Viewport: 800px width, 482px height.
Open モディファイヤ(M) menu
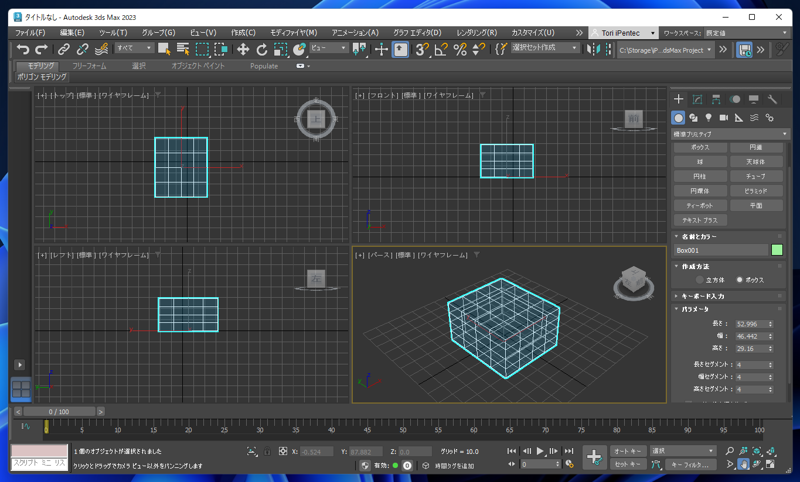pos(293,33)
